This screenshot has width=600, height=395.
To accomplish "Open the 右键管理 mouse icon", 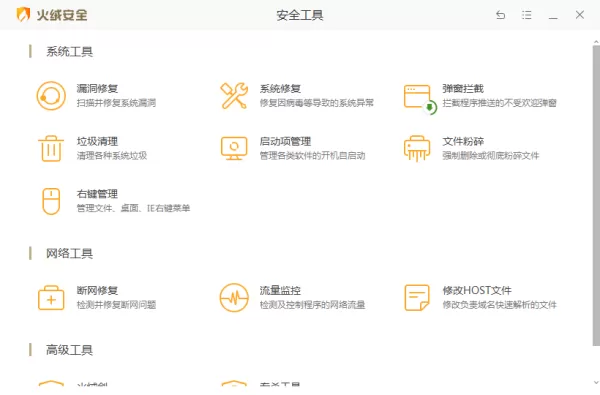I will pyautogui.click(x=51, y=201).
